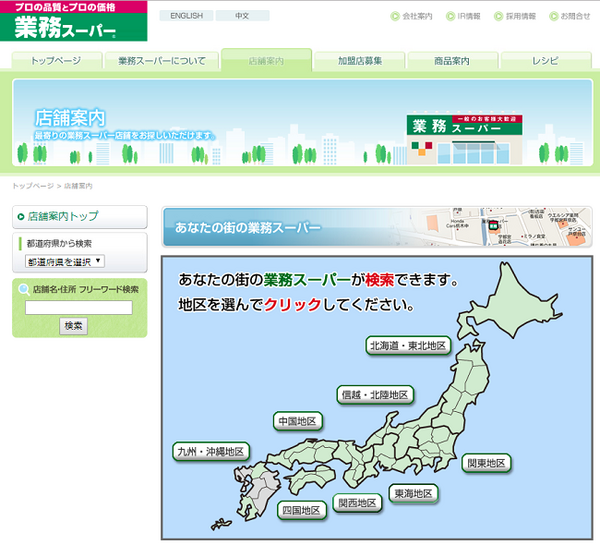Switch site language to 中文

click(x=242, y=16)
